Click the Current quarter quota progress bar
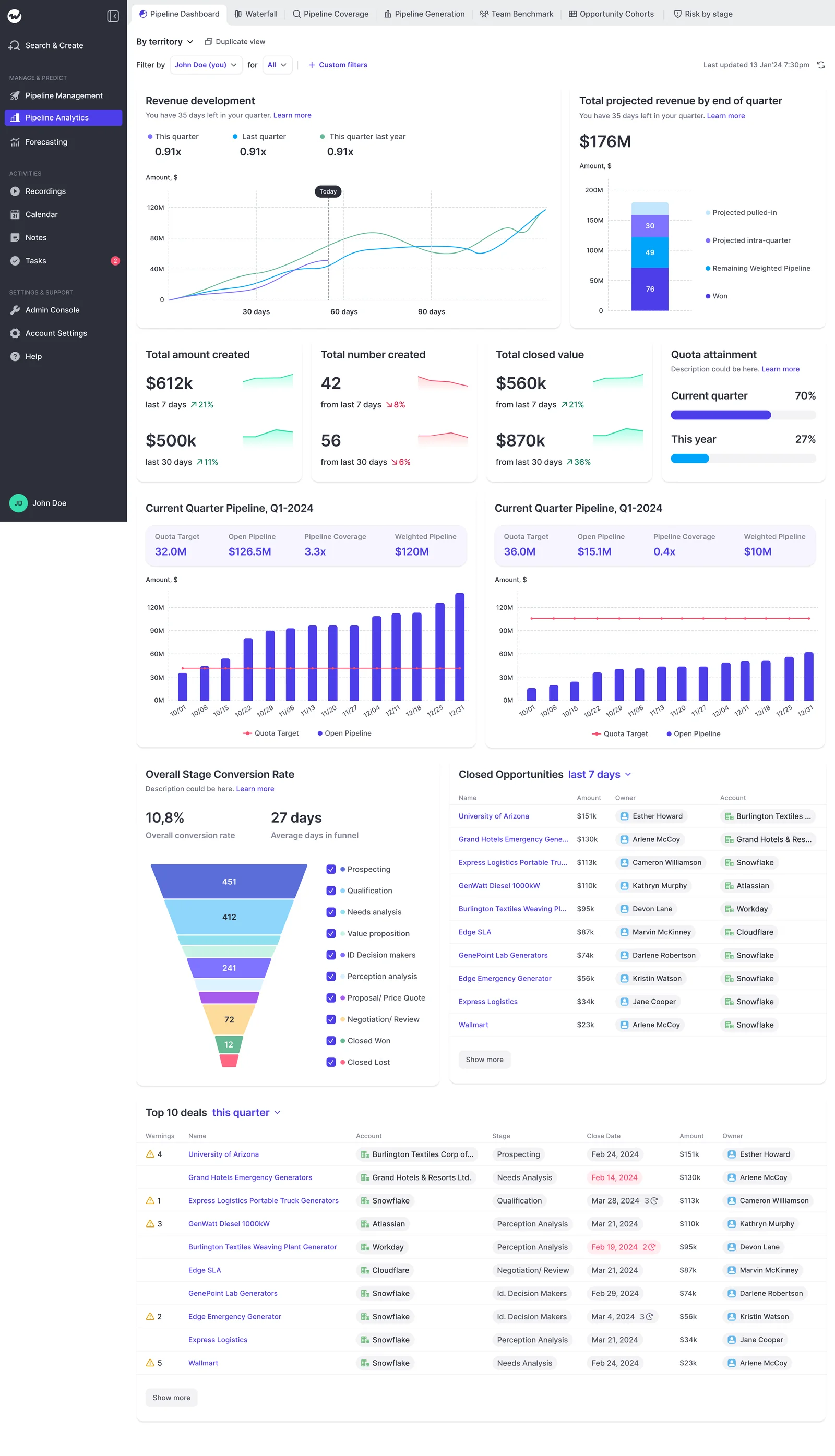Image resolution: width=835 pixels, height=1456 pixels. click(743, 415)
